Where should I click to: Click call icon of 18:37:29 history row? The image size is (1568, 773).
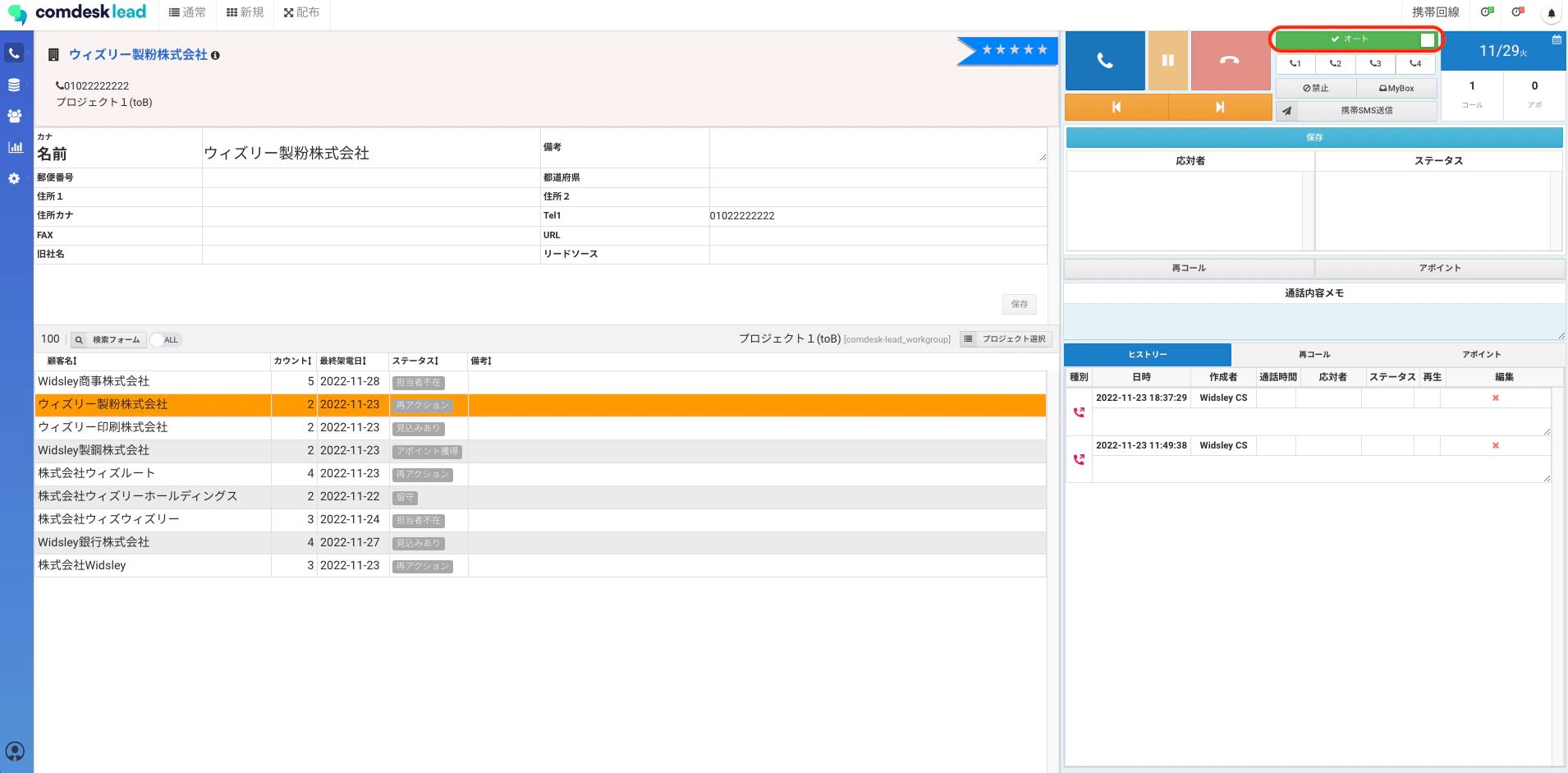(1079, 412)
